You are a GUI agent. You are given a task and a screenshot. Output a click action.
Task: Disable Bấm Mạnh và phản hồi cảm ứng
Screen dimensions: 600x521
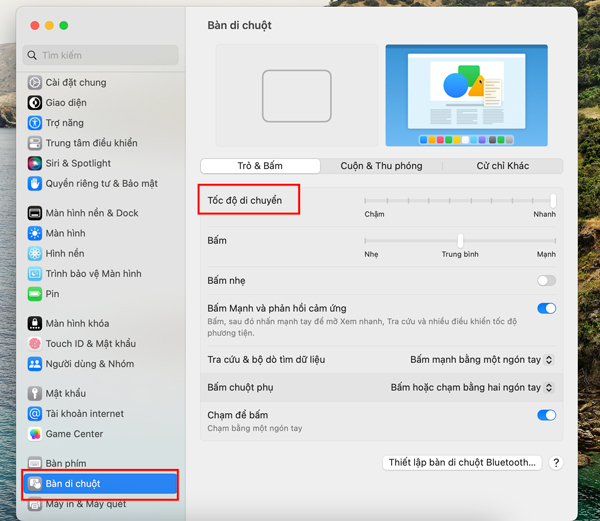pyautogui.click(x=546, y=308)
